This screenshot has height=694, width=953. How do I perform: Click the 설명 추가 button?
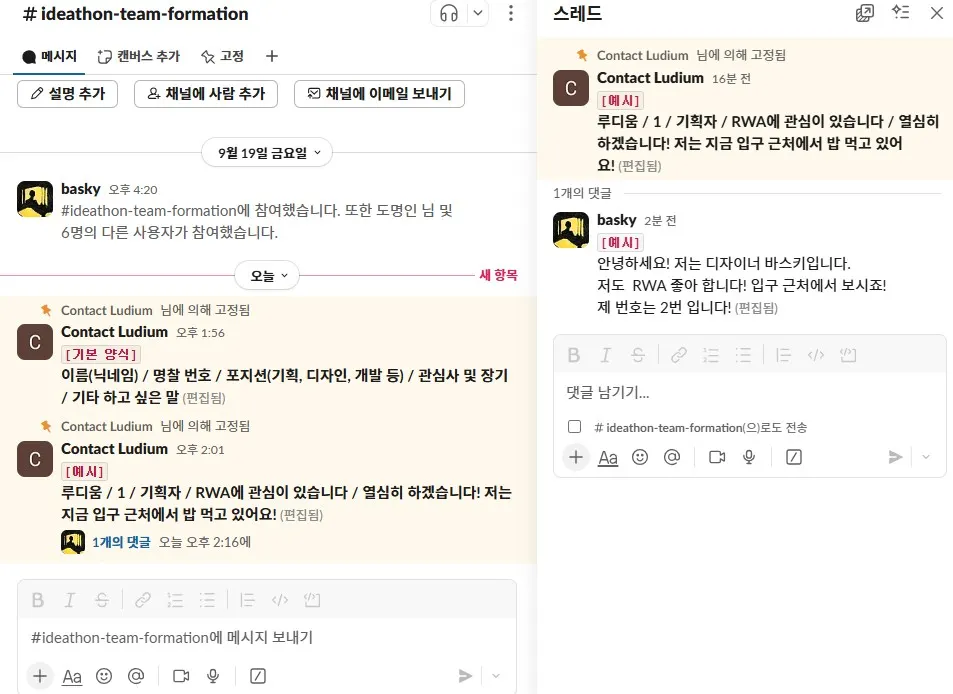pyautogui.click(x=67, y=94)
